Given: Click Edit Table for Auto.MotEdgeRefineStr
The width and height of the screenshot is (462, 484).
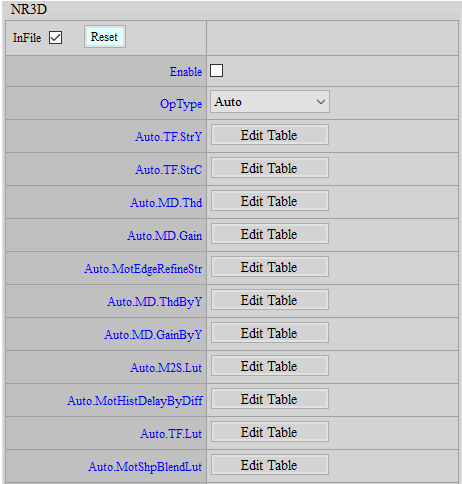Looking at the screenshot, I should (270, 267).
